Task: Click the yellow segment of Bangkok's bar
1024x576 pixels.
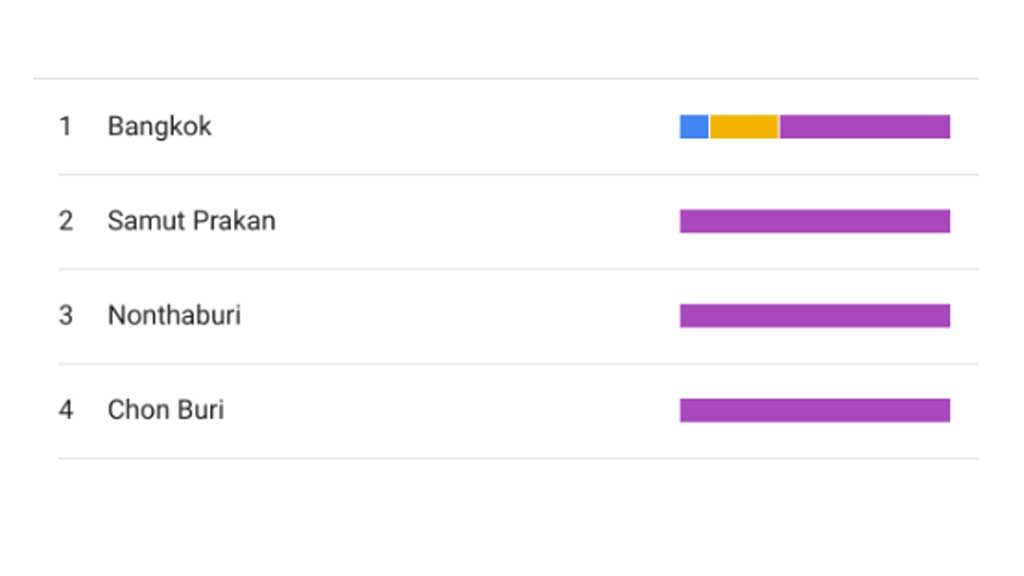Action: point(744,127)
